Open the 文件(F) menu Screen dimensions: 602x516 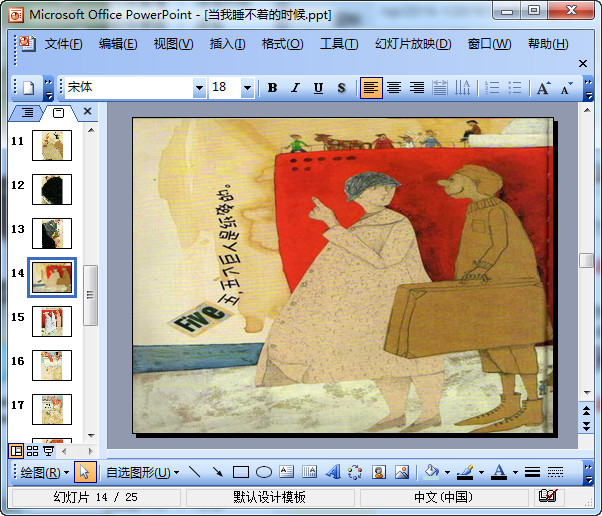(x=63, y=44)
